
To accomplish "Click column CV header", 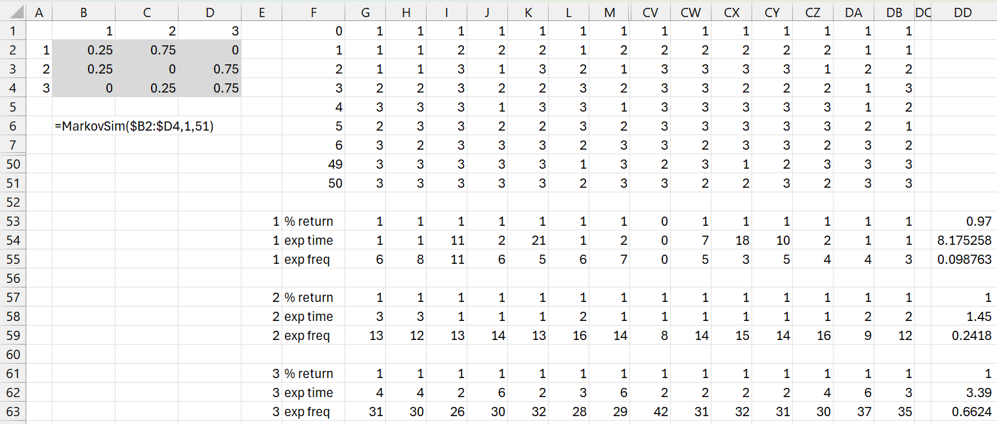I will point(650,13).
